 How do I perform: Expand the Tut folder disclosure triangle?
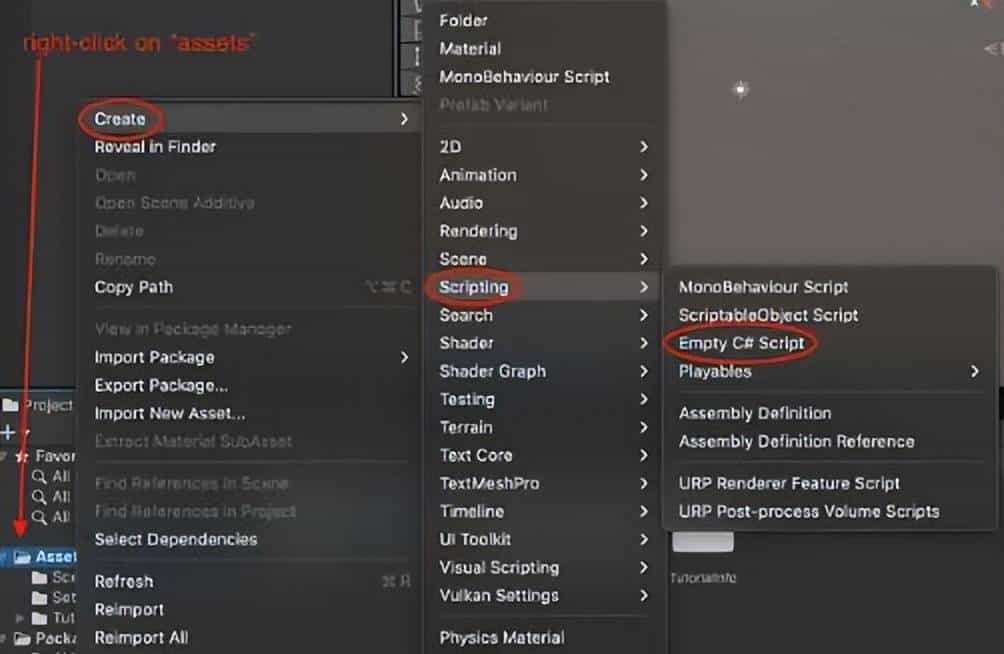pos(20,618)
